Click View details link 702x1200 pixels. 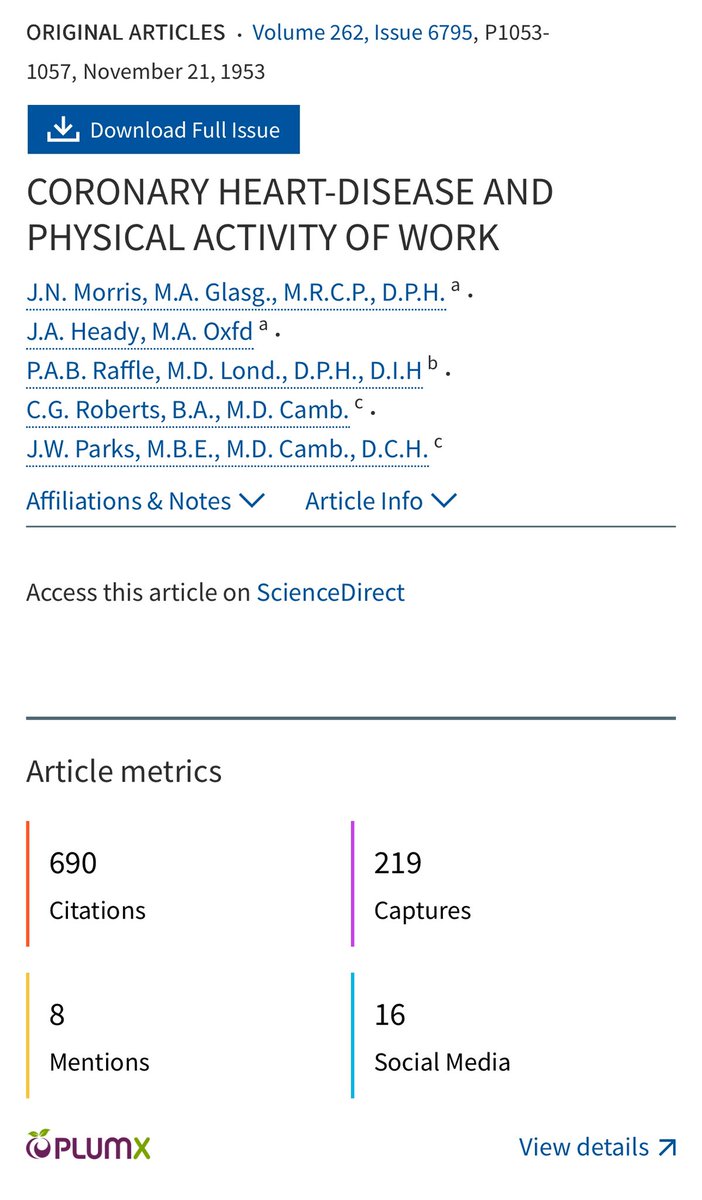pyautogui.click(x=584, y=1147)
